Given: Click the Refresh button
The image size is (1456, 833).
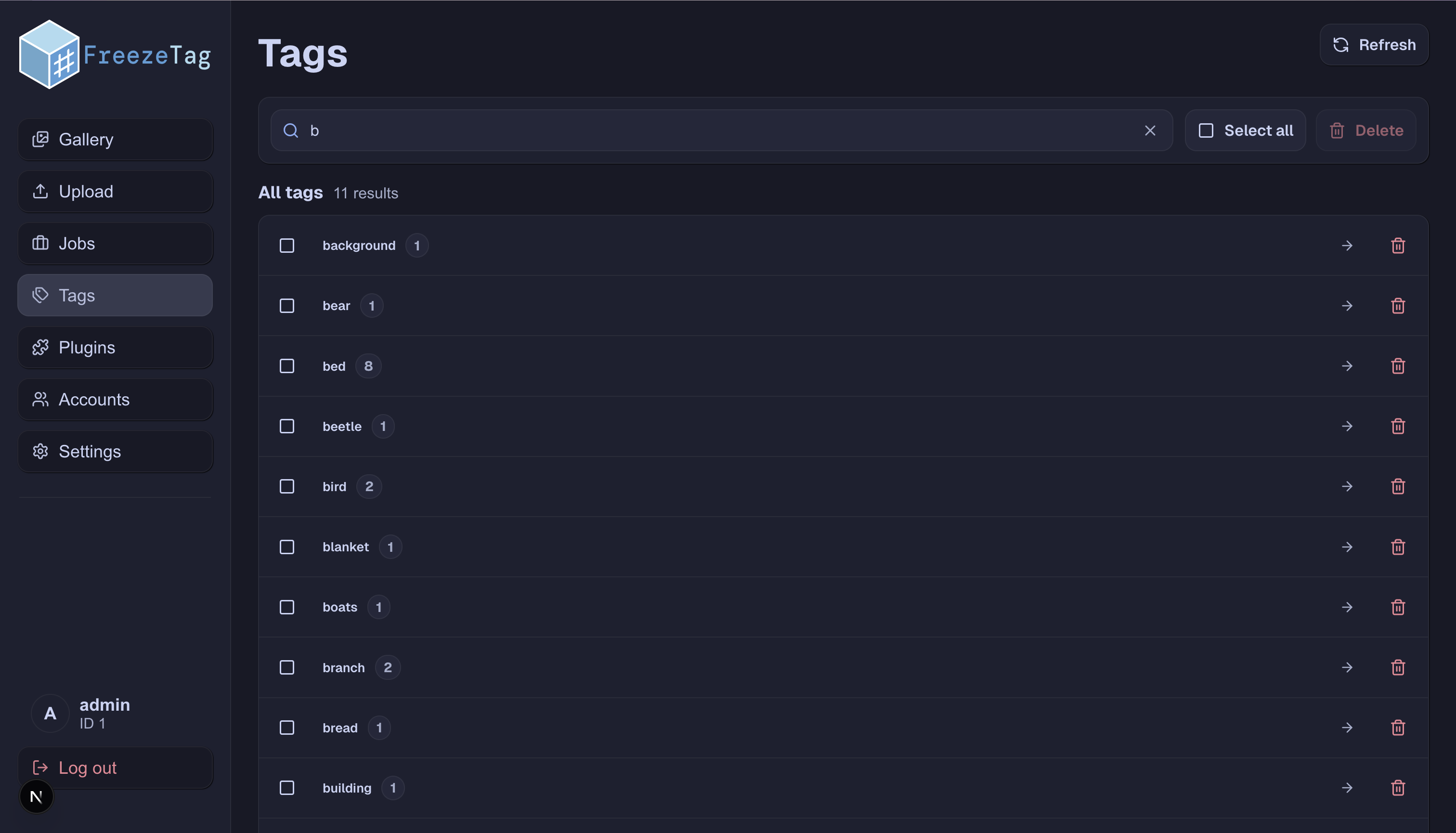Looking at the screenshot, I should 1374,45.
